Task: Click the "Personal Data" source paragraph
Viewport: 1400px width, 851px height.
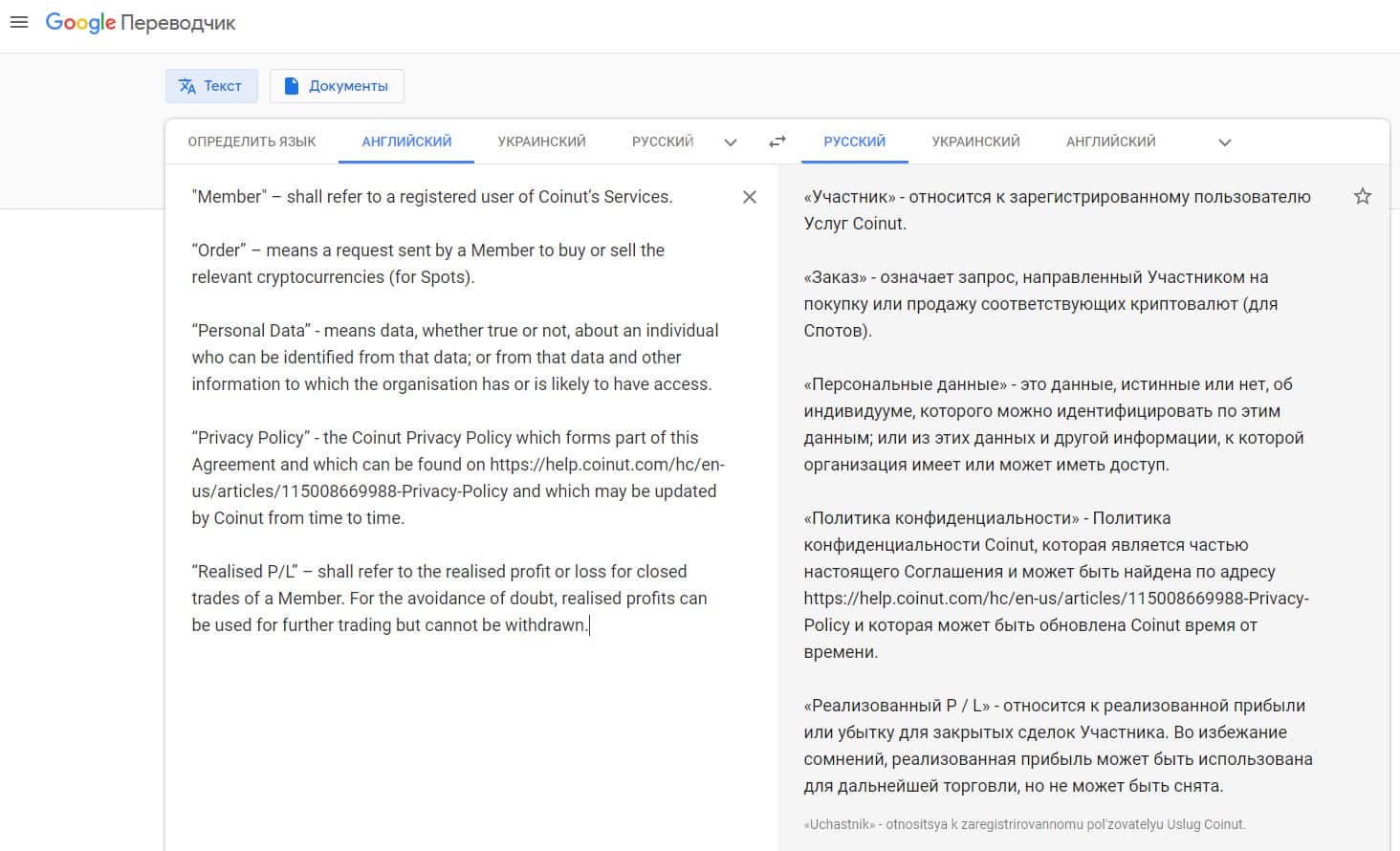Action: (x=455, y=358)
